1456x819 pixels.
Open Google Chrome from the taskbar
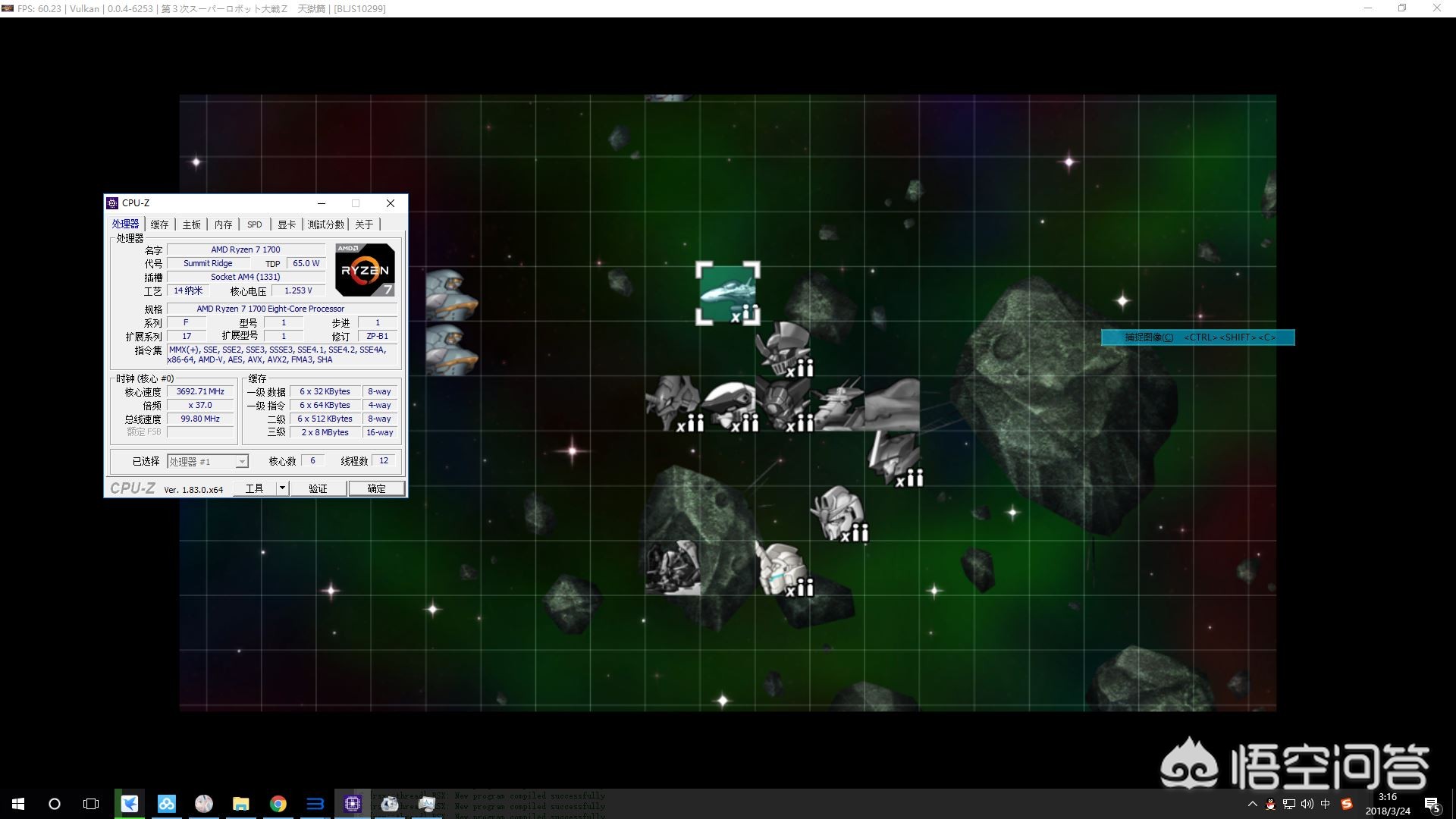[278, 804]
